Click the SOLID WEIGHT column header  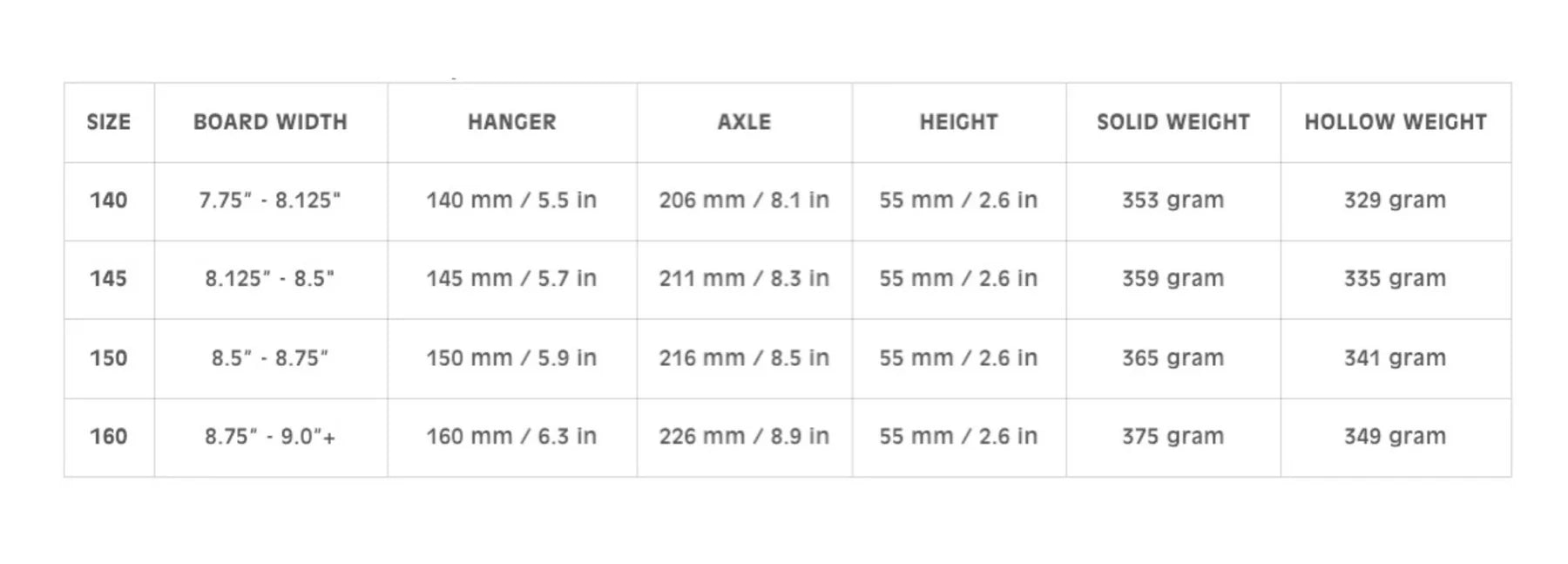tap(1173, 122)
